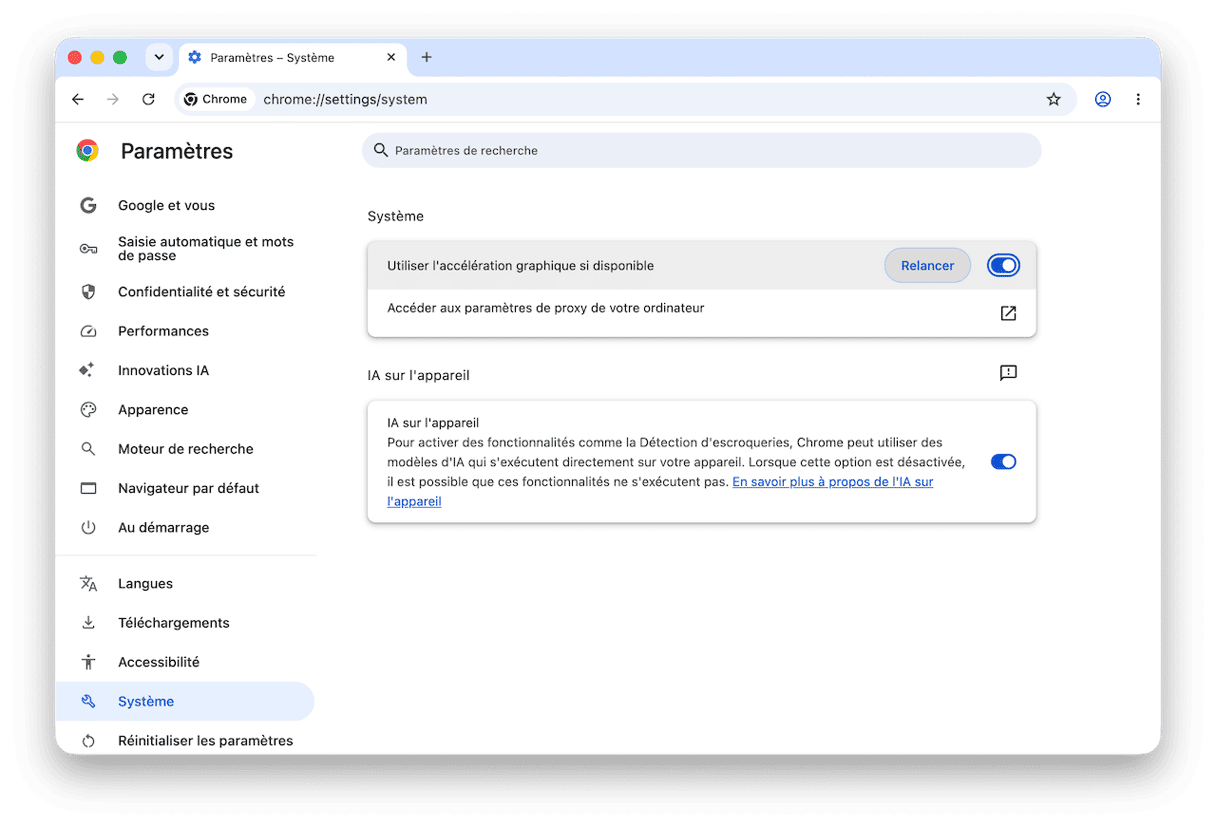Click the magnifier icon for Moteur de recherche
Image resolution: width=1216 pixels, height=827 pixels.
[88, 449]
